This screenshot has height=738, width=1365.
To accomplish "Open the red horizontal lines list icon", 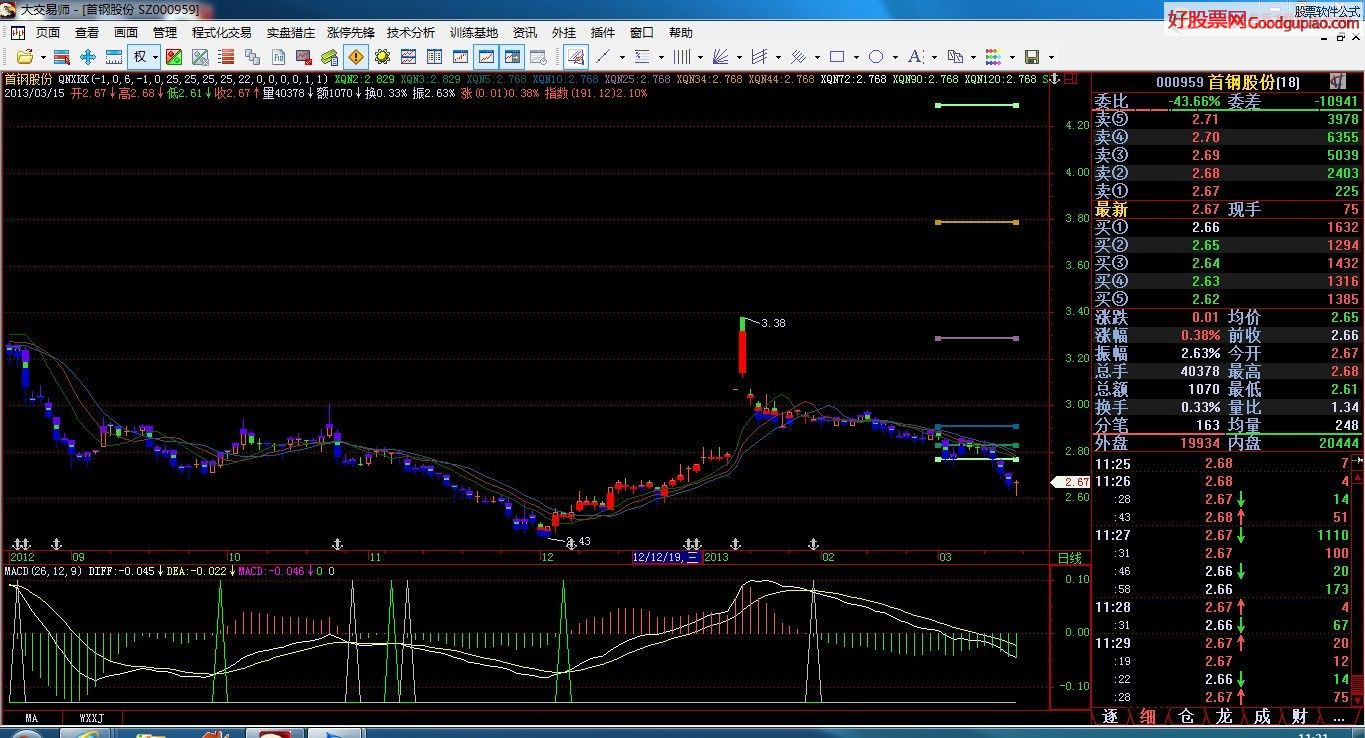I will click(x=226, y=57).
